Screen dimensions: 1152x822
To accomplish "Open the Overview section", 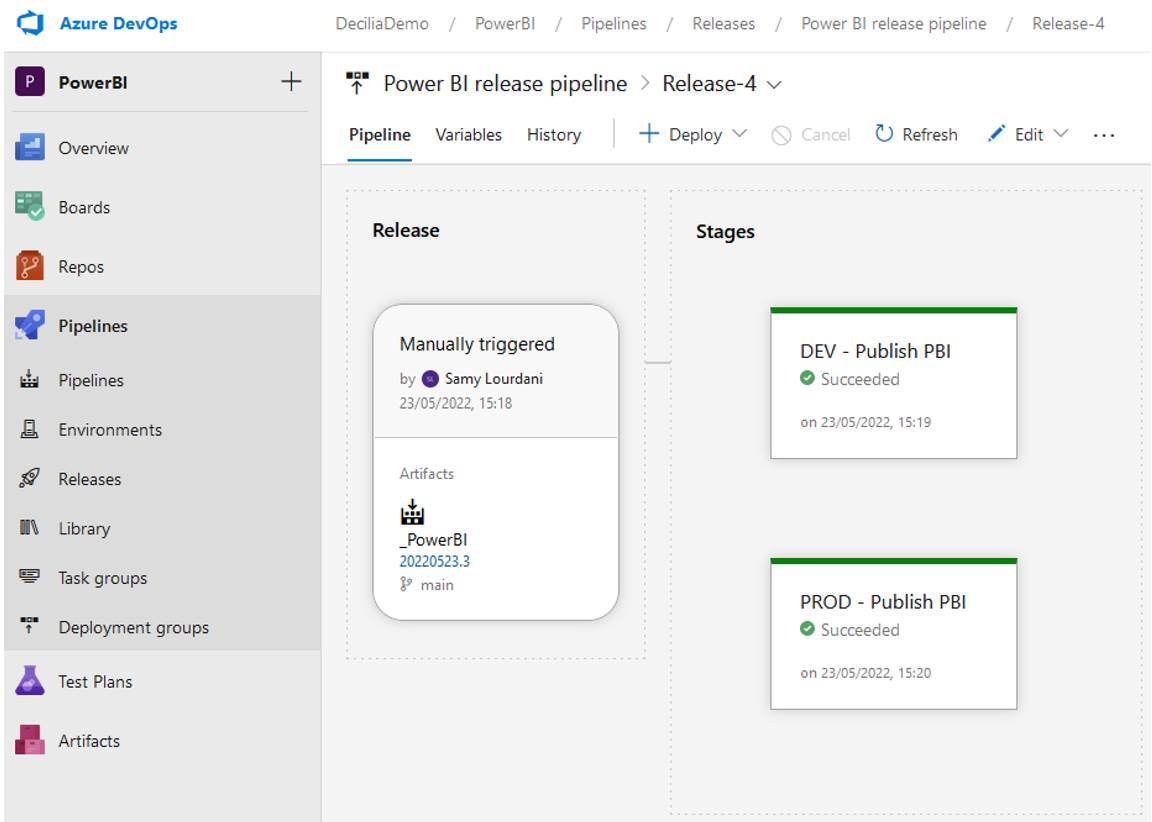I will [93, 148].
